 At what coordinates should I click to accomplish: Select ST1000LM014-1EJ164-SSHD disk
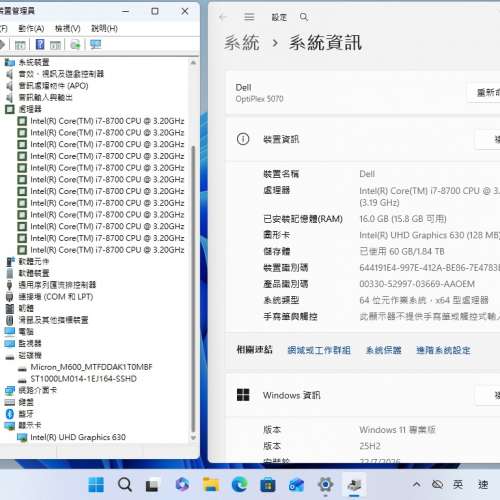83,379
